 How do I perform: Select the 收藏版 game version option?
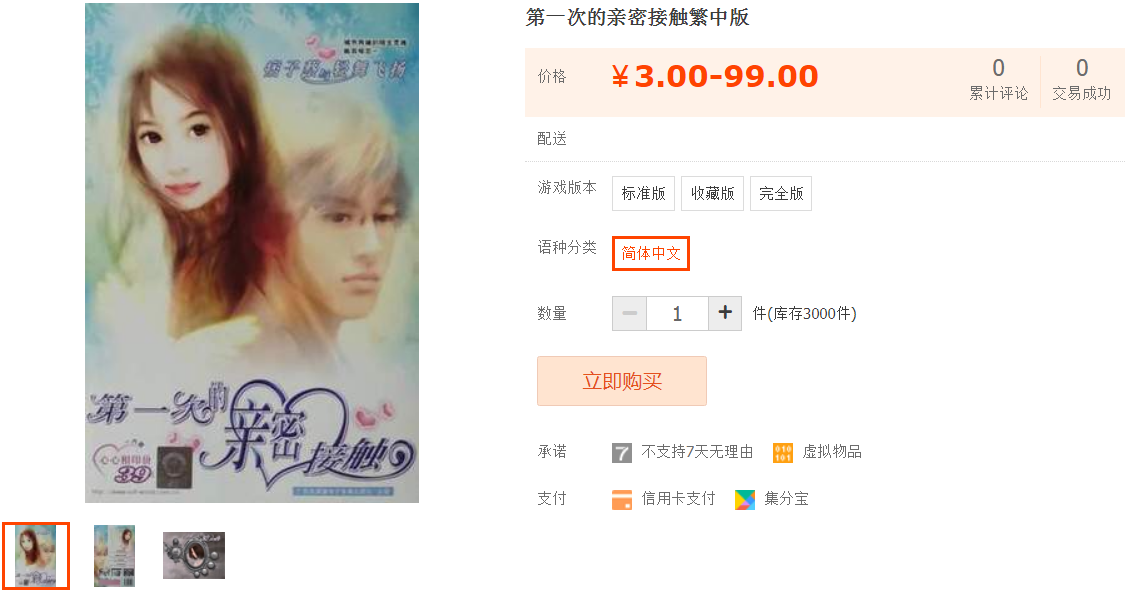click(712, 193)
